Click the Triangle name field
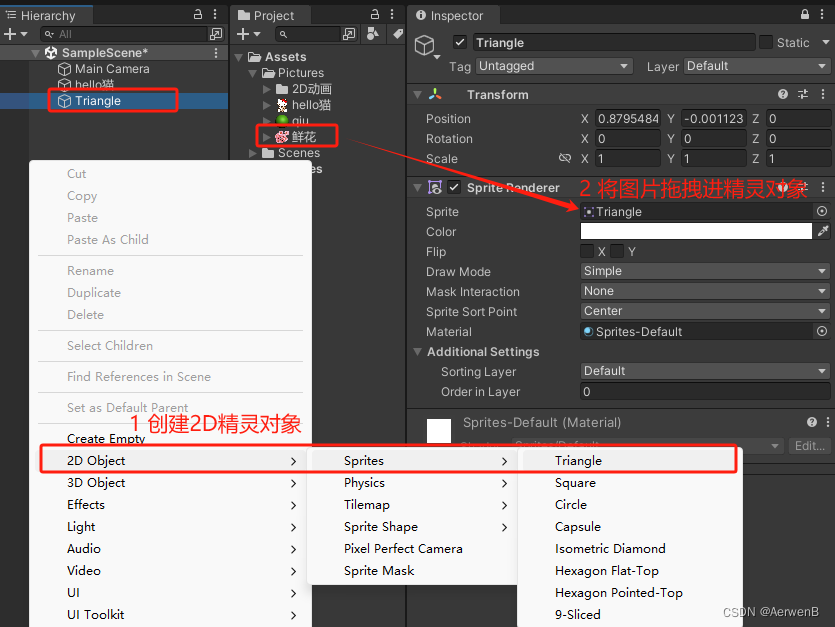Screen dimensions: 835x627 pyautogui.click(x=614, y=42)
